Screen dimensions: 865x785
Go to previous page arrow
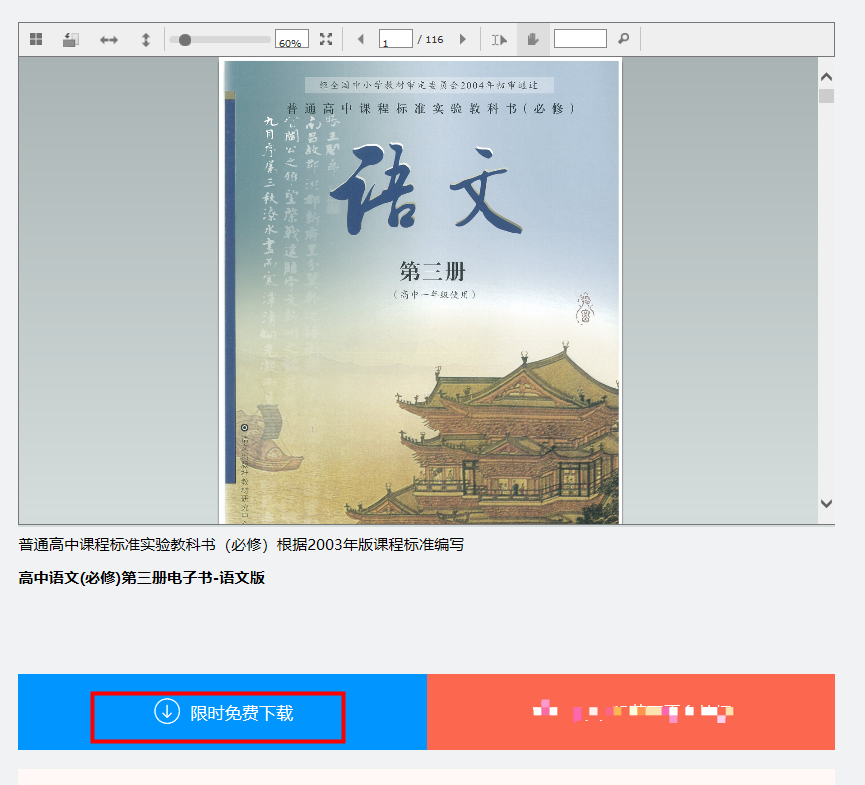[x=361, y=39]
